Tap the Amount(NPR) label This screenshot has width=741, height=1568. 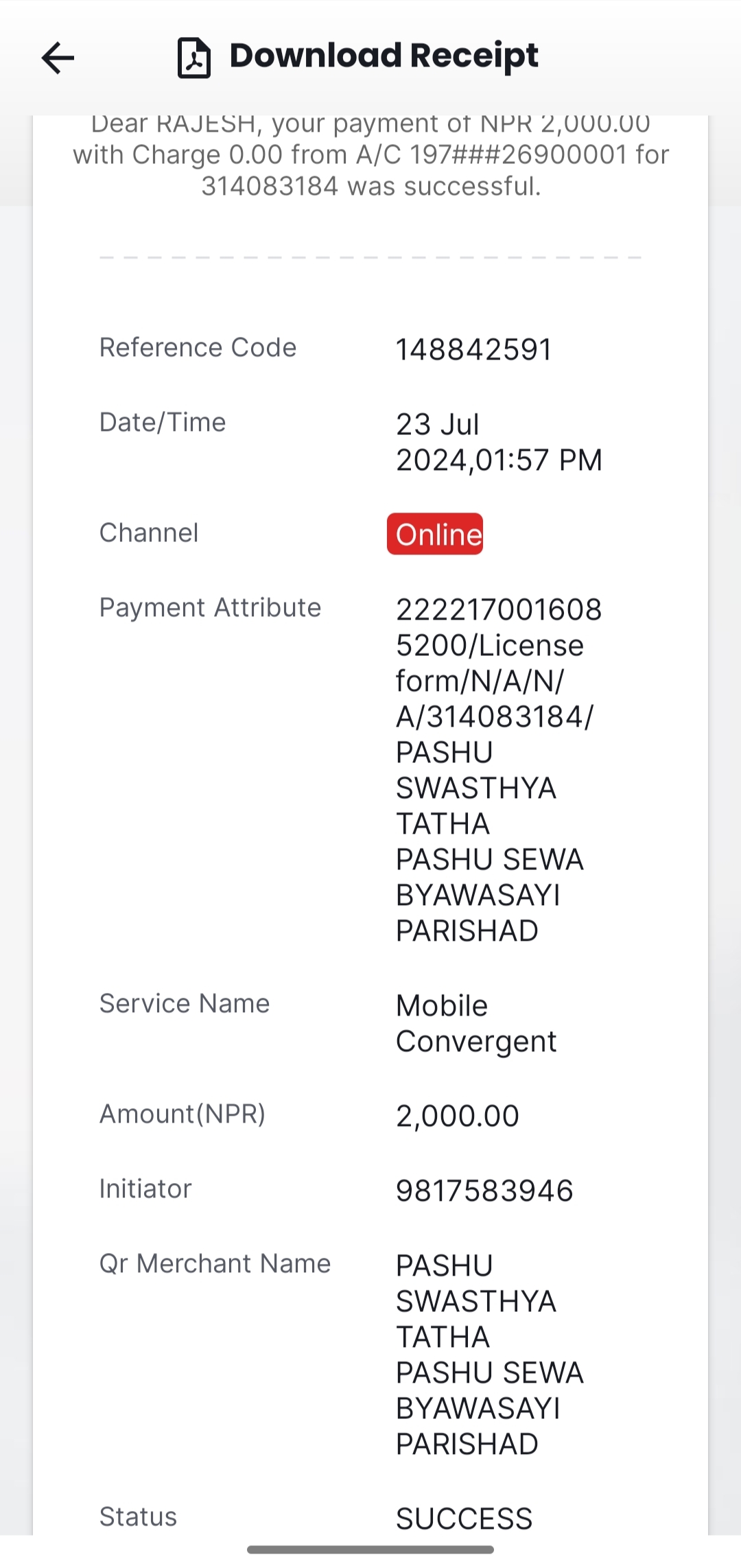[183, 1114]
